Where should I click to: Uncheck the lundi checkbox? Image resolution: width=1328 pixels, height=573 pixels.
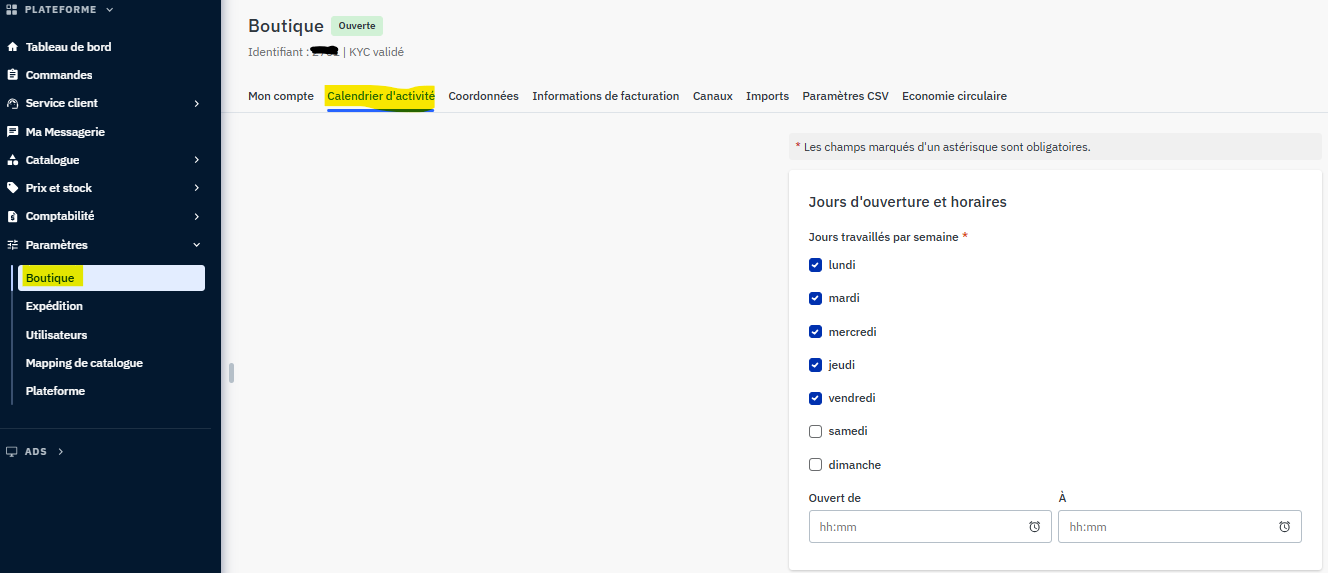pyautogui.click(x=815, y=265)
